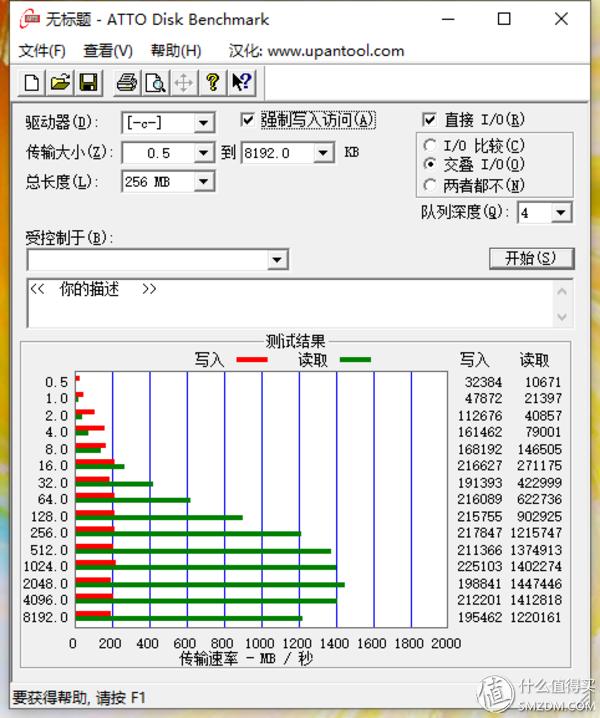Open the transfer size end 8192.0 dropdown
The width and height of the screenshot is (600, 718).
click(323, 153)
